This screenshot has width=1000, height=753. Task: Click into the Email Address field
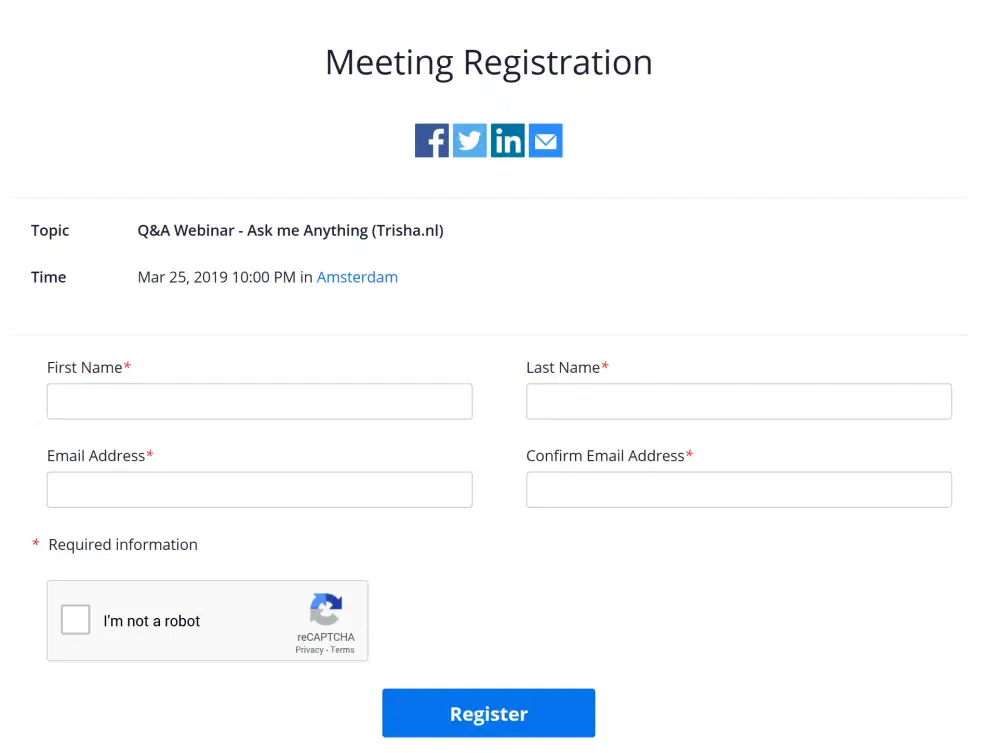click(259, 490)
